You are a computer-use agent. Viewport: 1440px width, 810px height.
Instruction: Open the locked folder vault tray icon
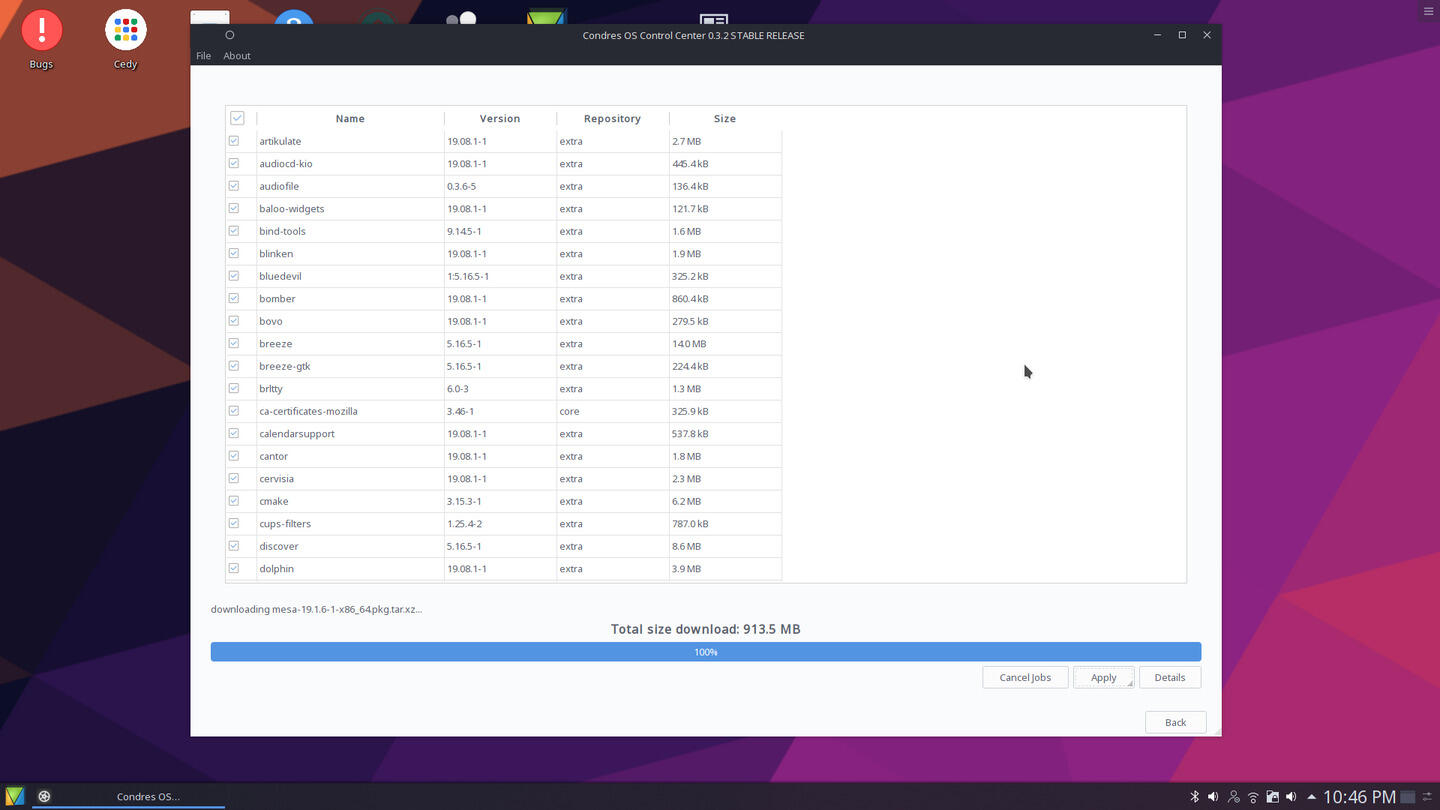point(1272,797)
